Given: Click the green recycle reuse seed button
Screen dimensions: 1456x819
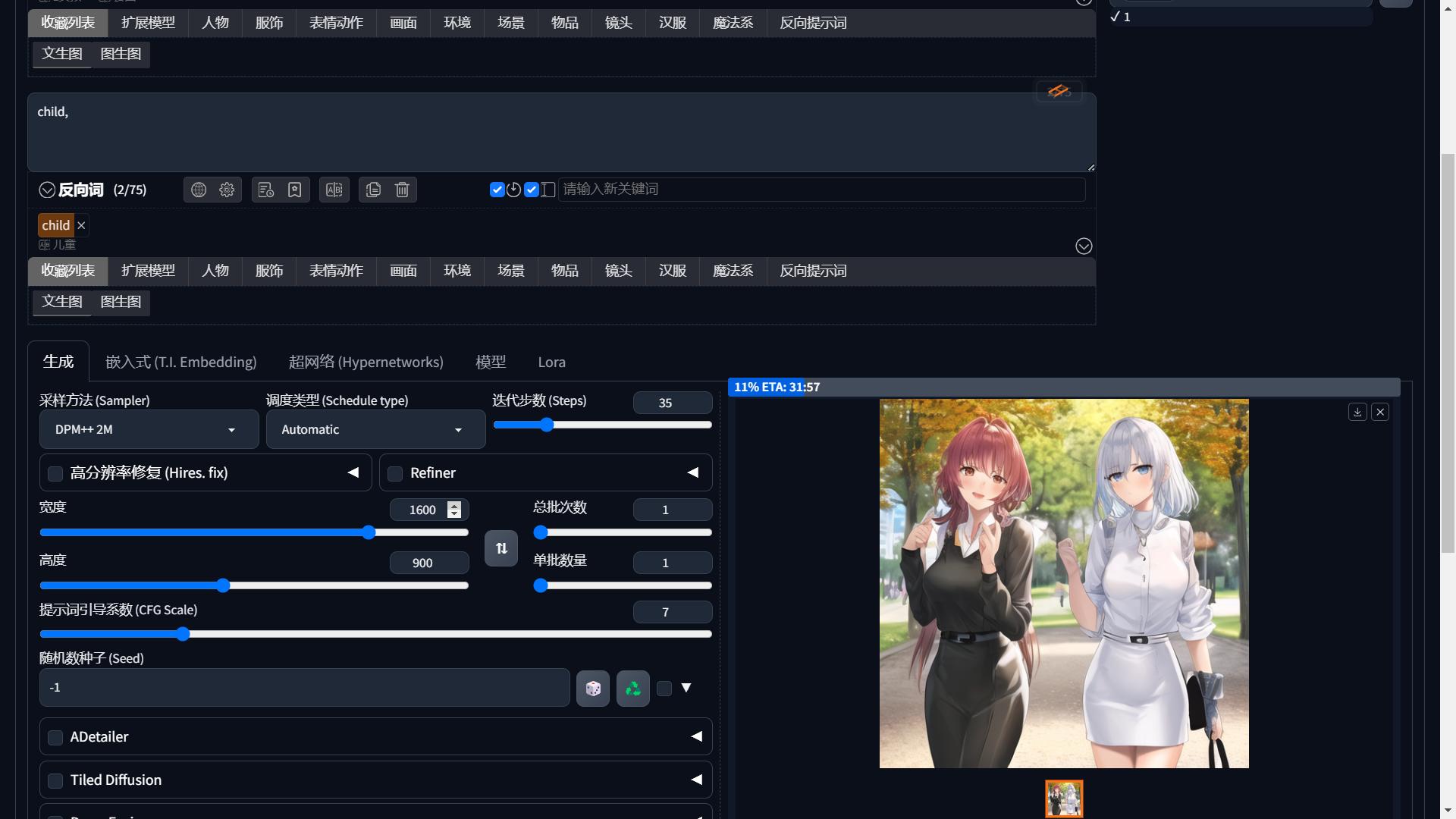Looking at the screenshot, I should 632,689.
